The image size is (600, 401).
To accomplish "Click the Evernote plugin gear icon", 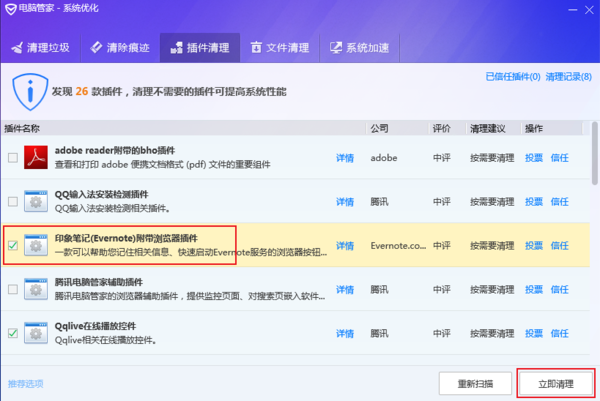I will 37,245.
